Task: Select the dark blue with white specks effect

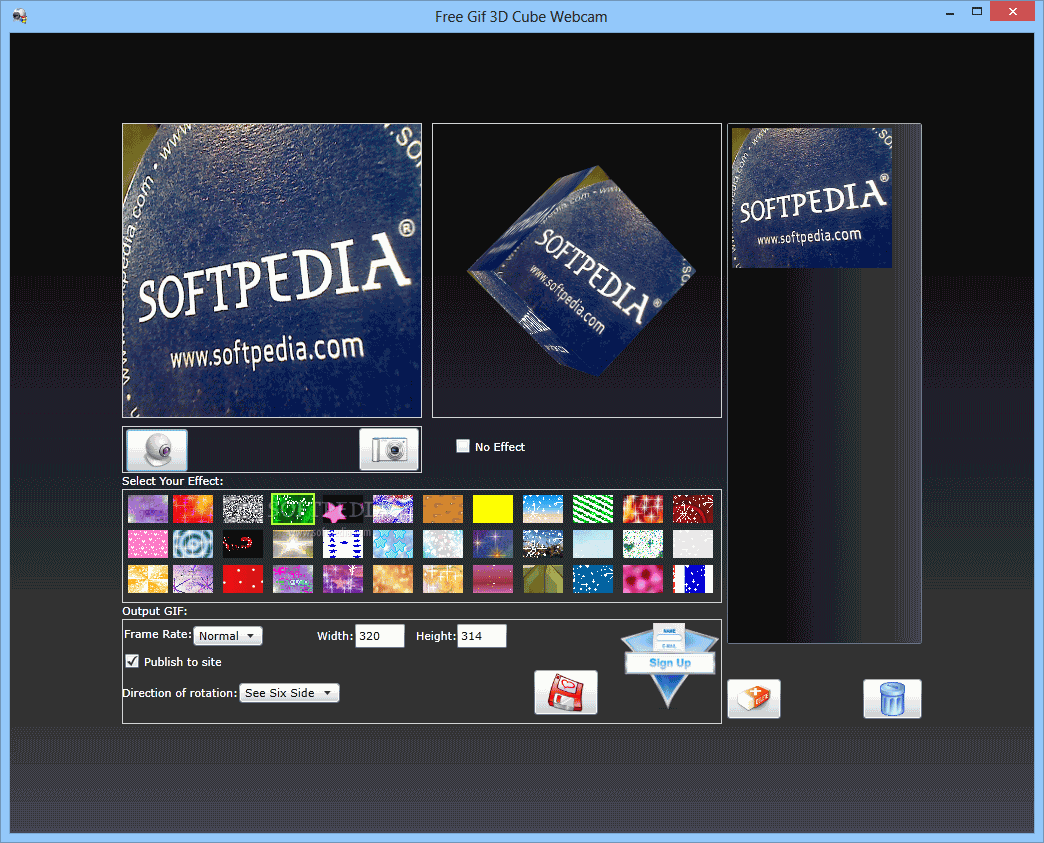Action: click(593, 579)
